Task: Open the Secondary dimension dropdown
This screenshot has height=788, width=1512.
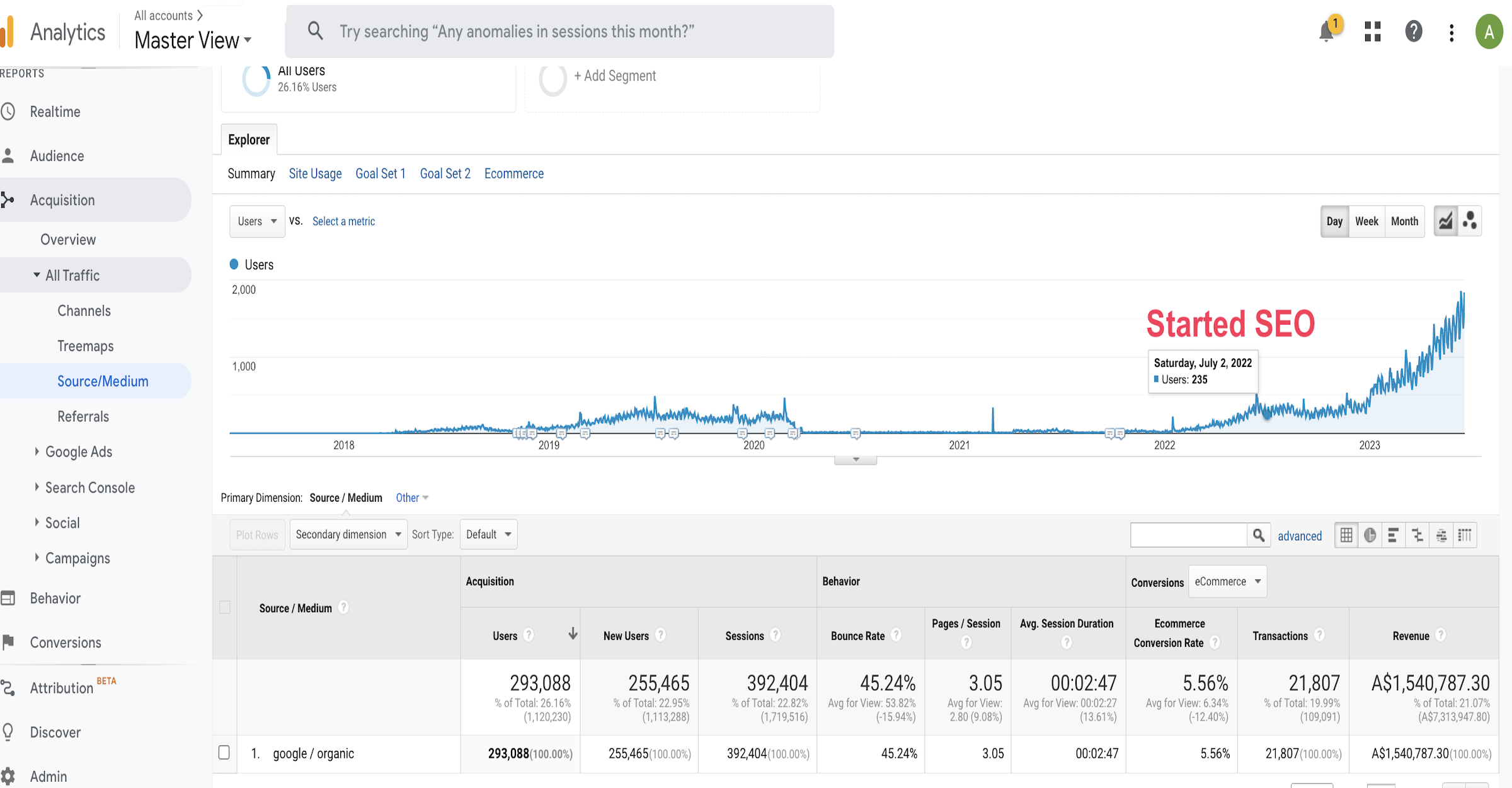Action: click(x=348, y=535)
